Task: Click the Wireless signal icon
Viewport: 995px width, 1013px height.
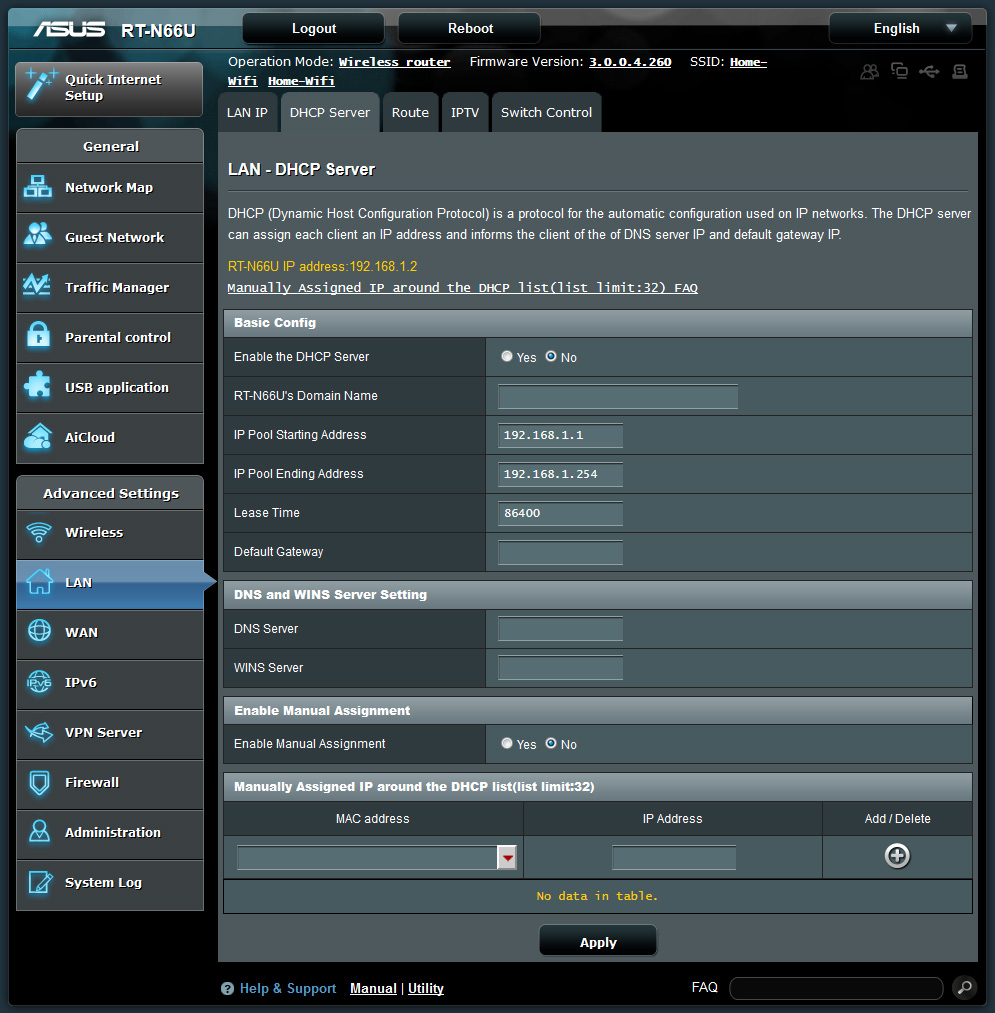Action: click(x=39, y=532)
